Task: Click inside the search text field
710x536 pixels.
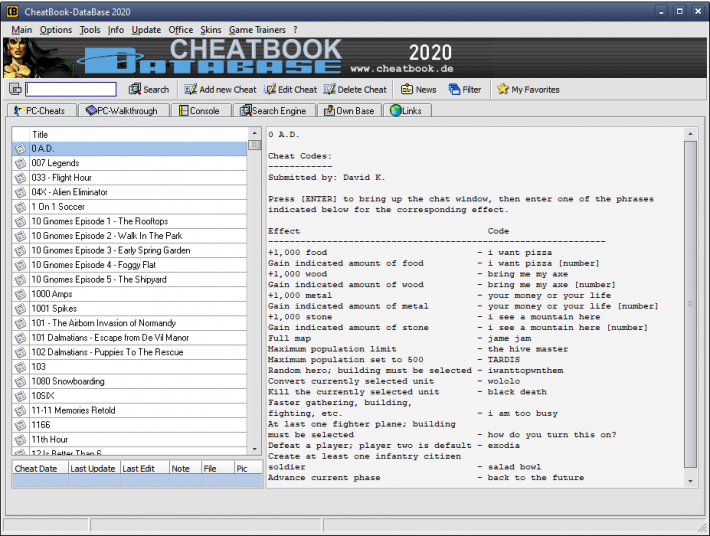Action: (x=71, y=89)
